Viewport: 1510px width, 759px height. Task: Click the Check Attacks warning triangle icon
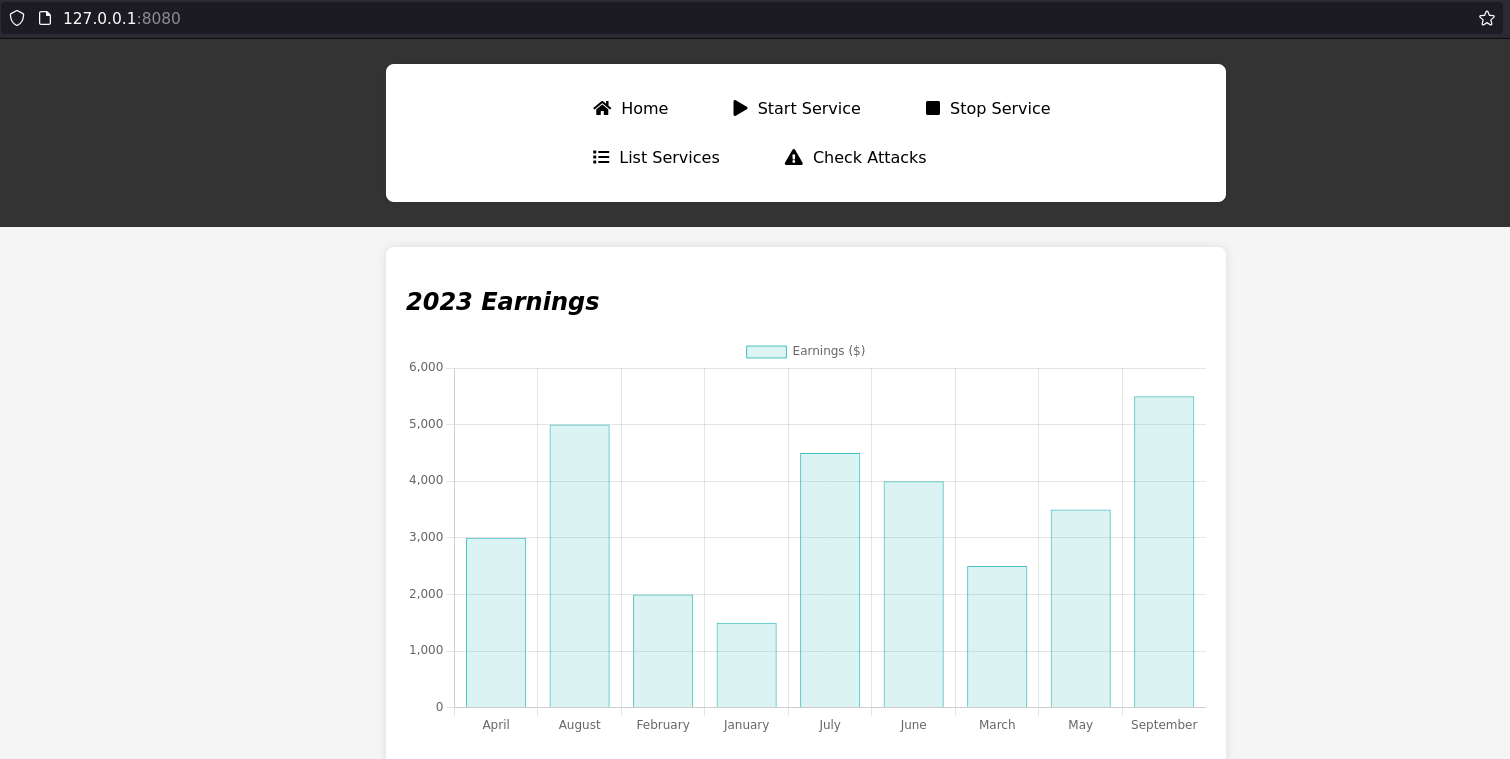click(794, 157)
